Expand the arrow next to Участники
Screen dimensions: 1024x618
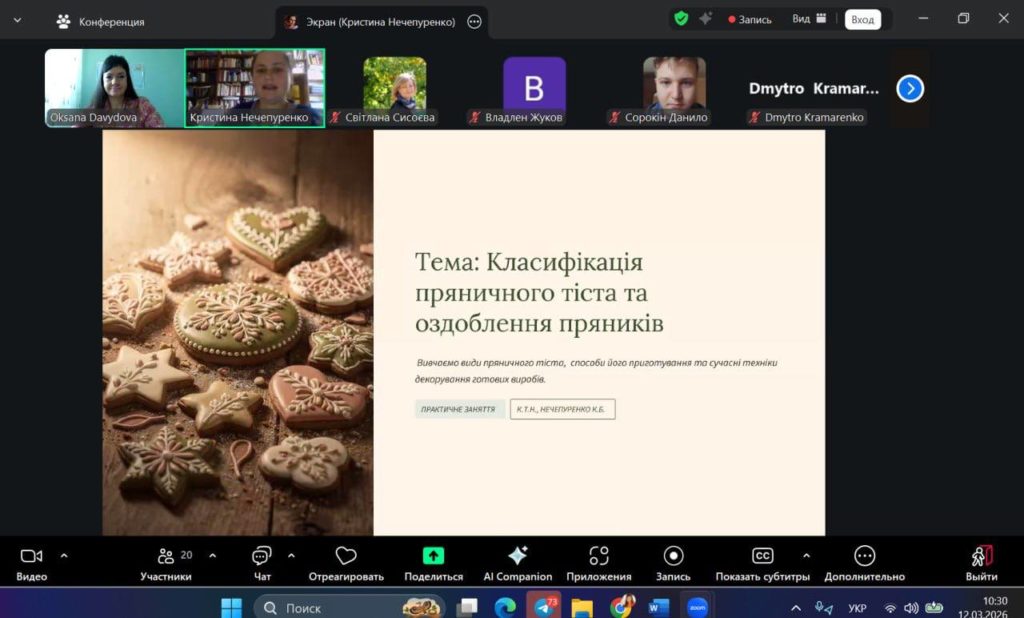[212, 555]
